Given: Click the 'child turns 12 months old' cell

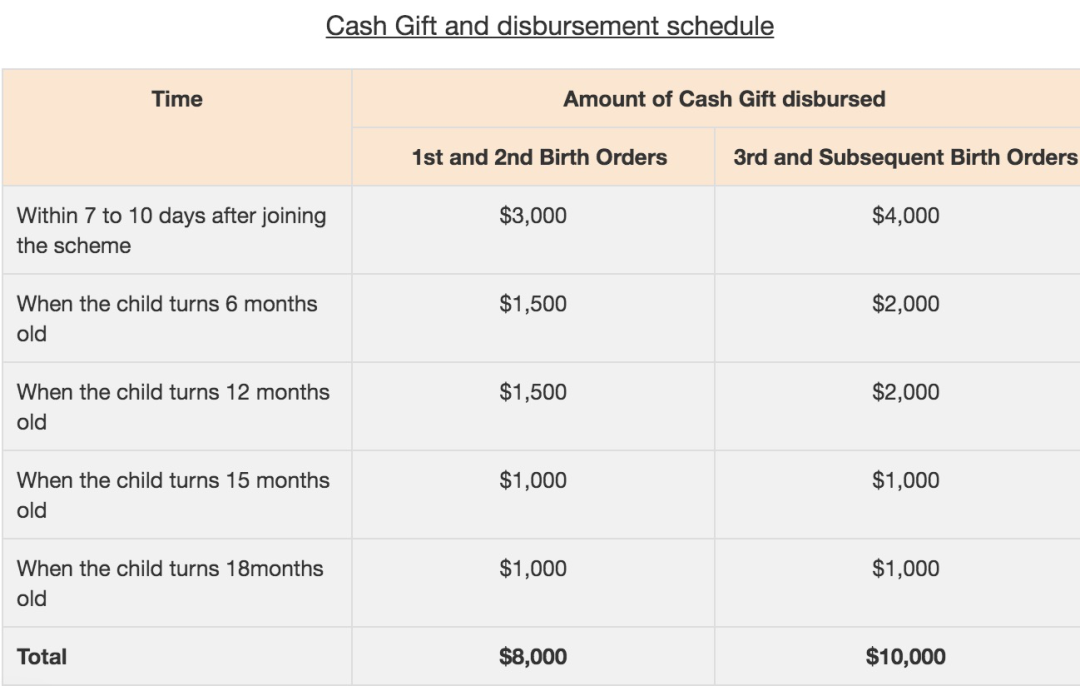Looking at the screenshot, I should pyautogui.click(x=173, y=406).
